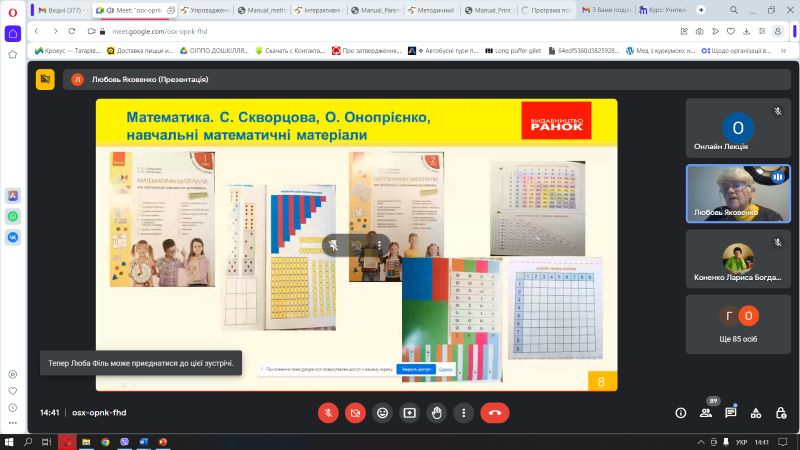Expand system tray hidden icons

701,442
